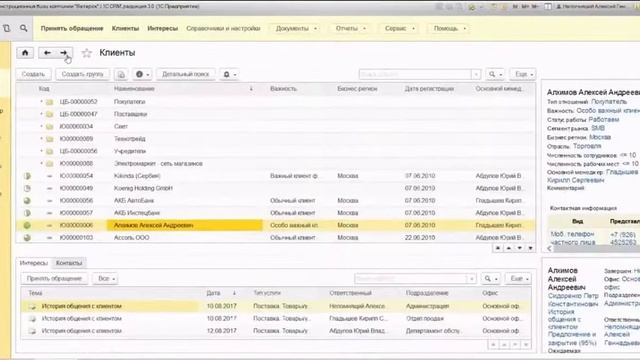Click the status icon of Koenig Holding row
Viewport: 640px width, 360px height.
coord(27,188)
